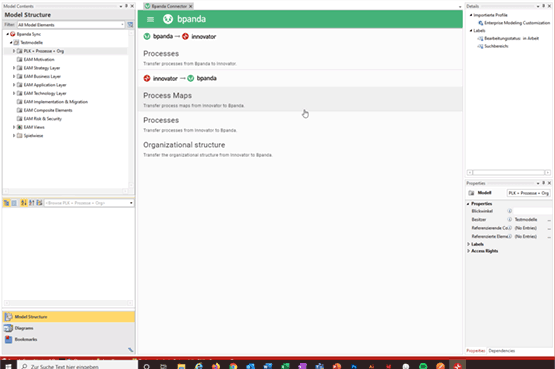This screenshot has width=555, height=369.
Task: Open the Browse PLK + Prozesse + Org dropdown
Action: click(x=131, y=203)
